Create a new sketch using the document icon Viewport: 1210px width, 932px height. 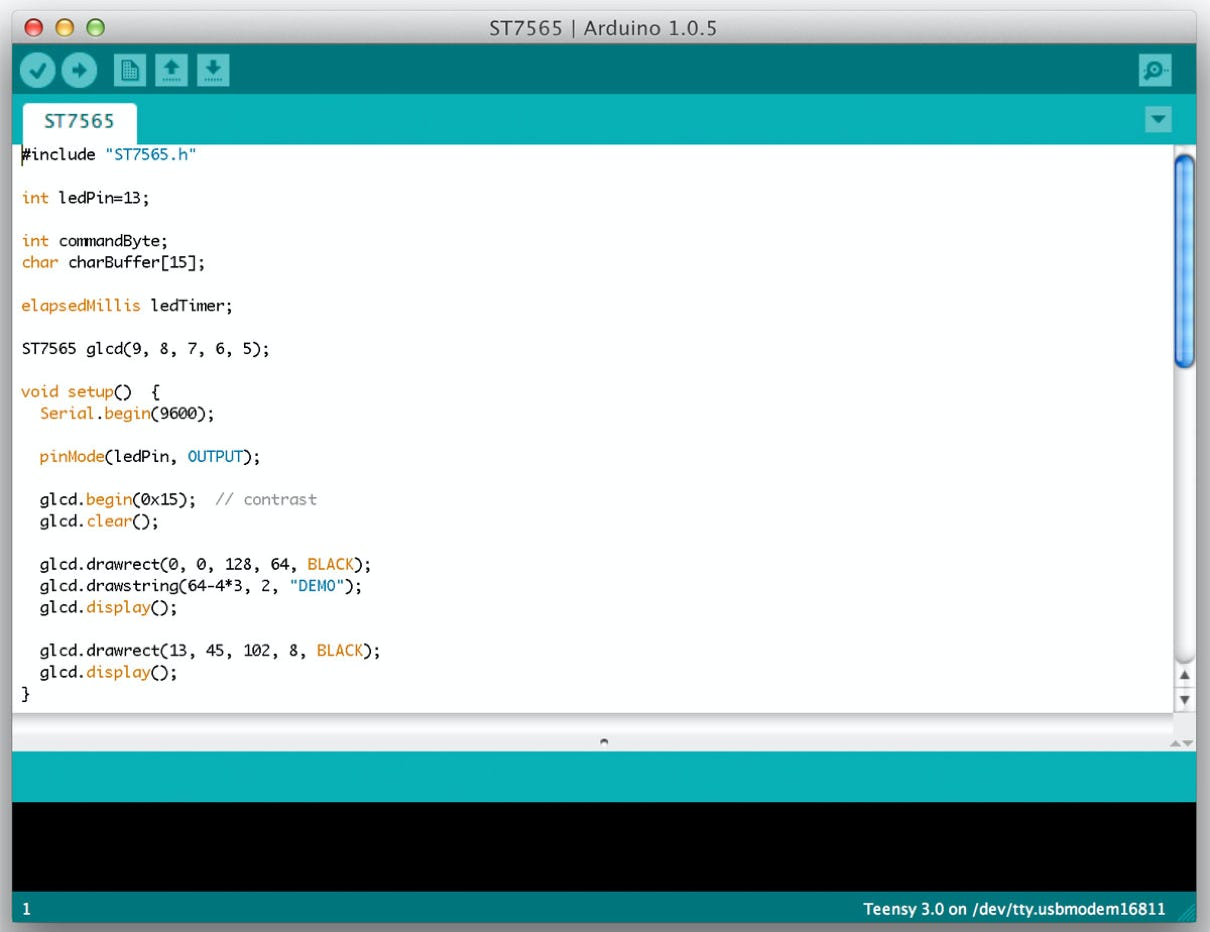tap(130, 70)
